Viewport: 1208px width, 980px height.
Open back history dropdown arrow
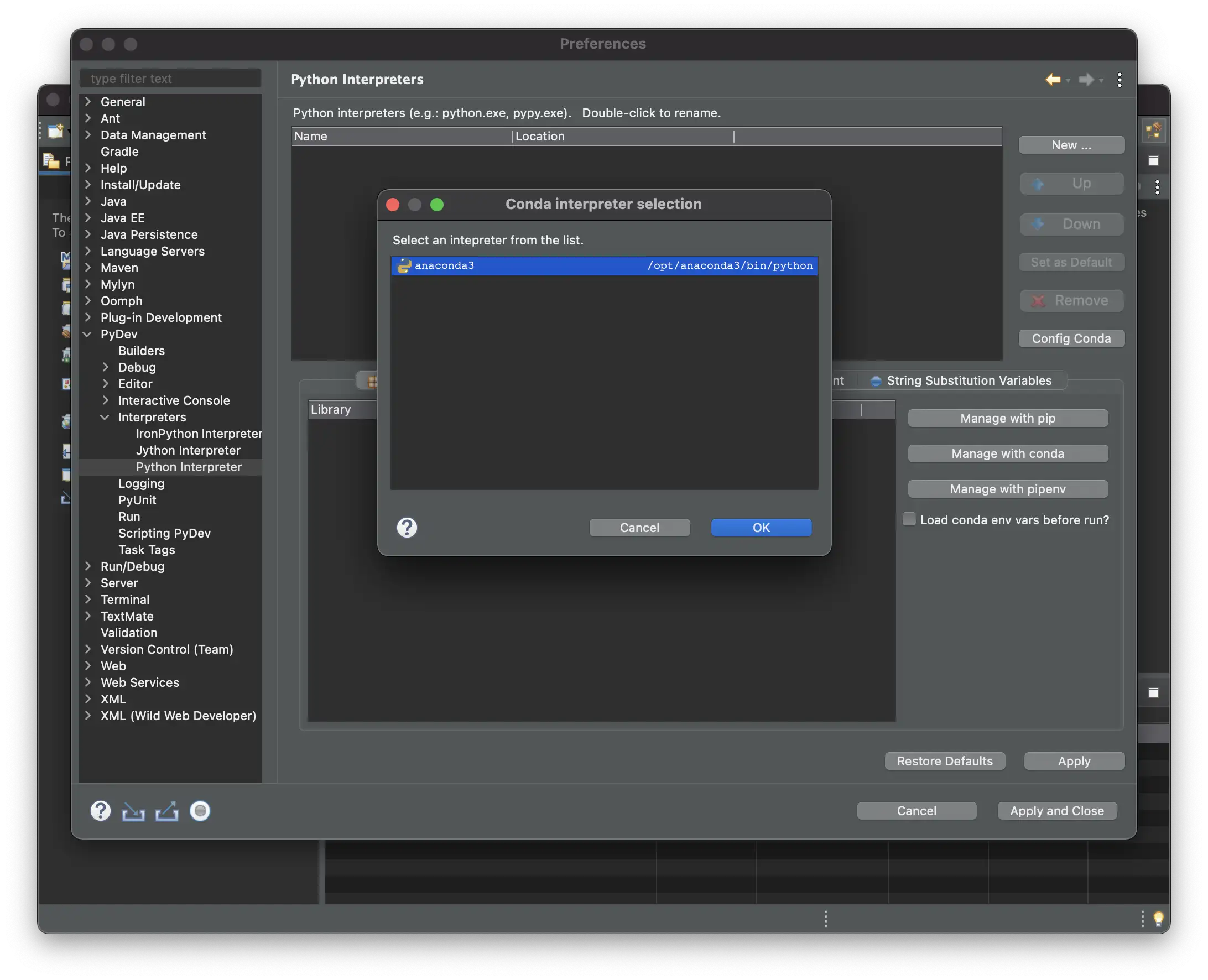(1068, 81)
